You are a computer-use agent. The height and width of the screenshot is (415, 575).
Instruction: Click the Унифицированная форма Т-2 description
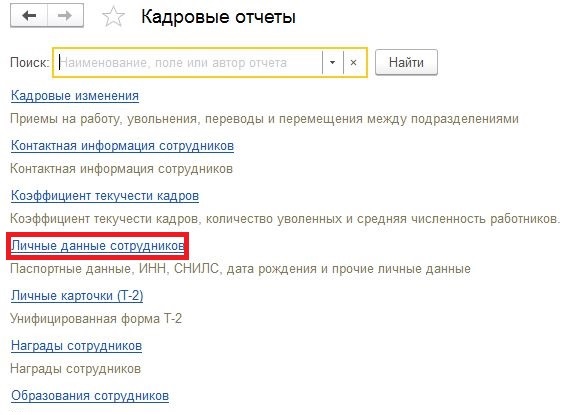pos(96,319)
